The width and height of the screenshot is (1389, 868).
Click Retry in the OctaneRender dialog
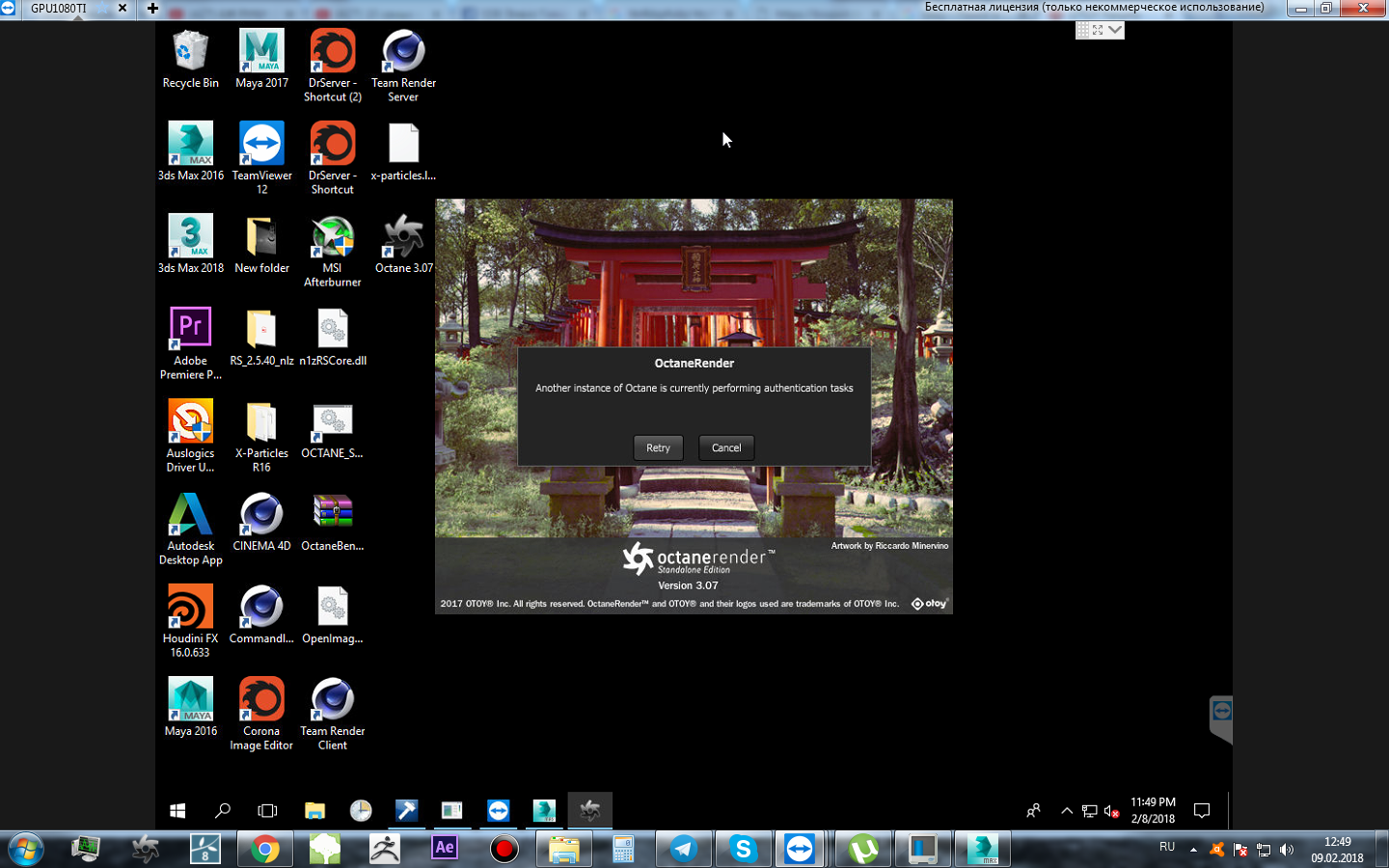click(658, 448)
